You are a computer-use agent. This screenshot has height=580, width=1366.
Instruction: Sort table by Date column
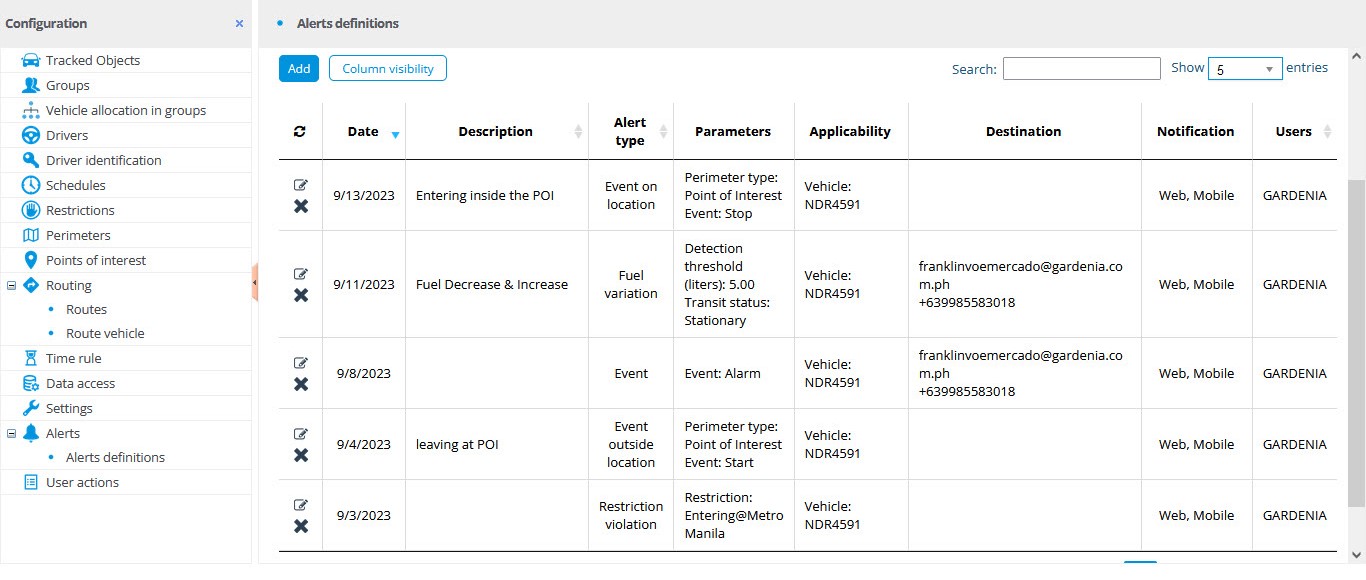[364, 131]
